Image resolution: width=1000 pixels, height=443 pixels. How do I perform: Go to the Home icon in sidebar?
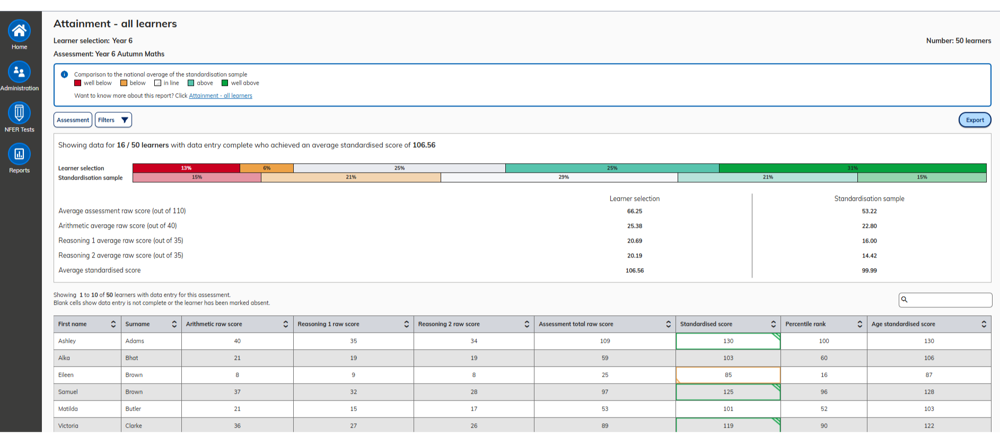pos(19,31)
